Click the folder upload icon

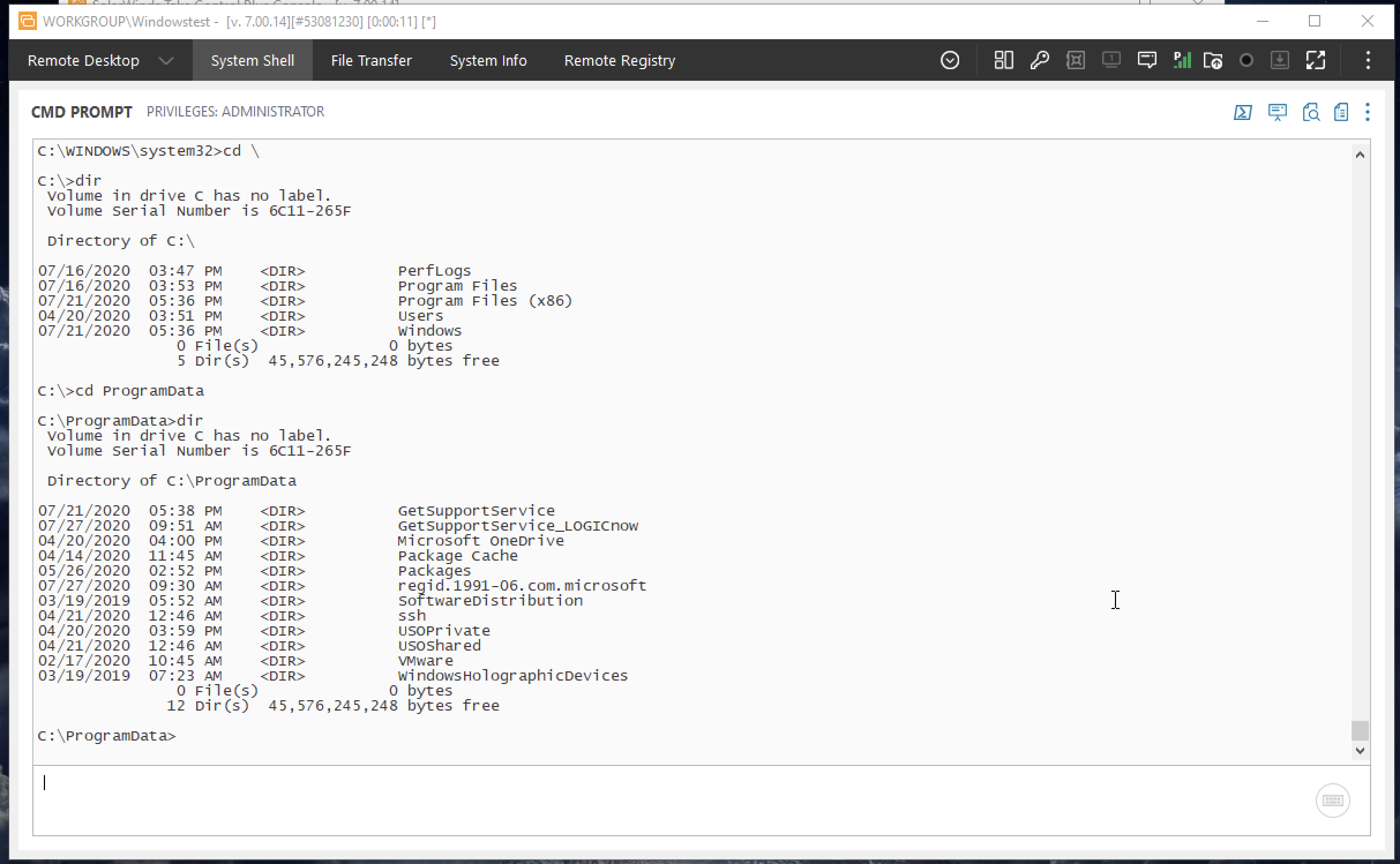click(1213, 60)
